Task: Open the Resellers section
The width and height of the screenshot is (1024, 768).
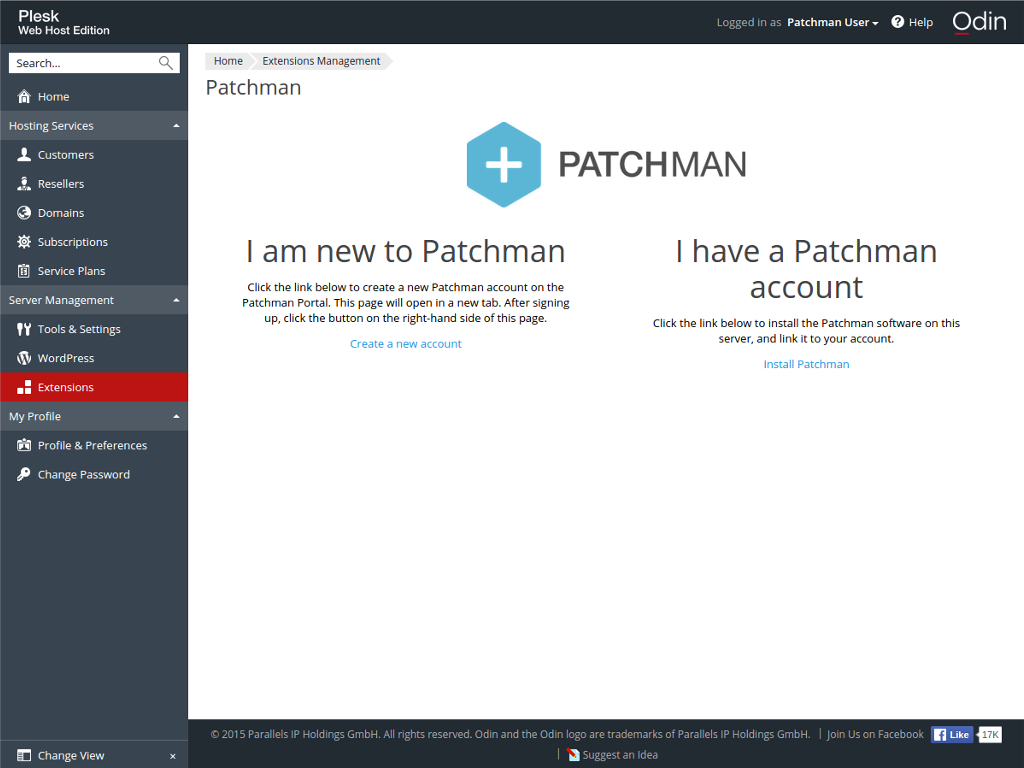Action: click(23, 183)
